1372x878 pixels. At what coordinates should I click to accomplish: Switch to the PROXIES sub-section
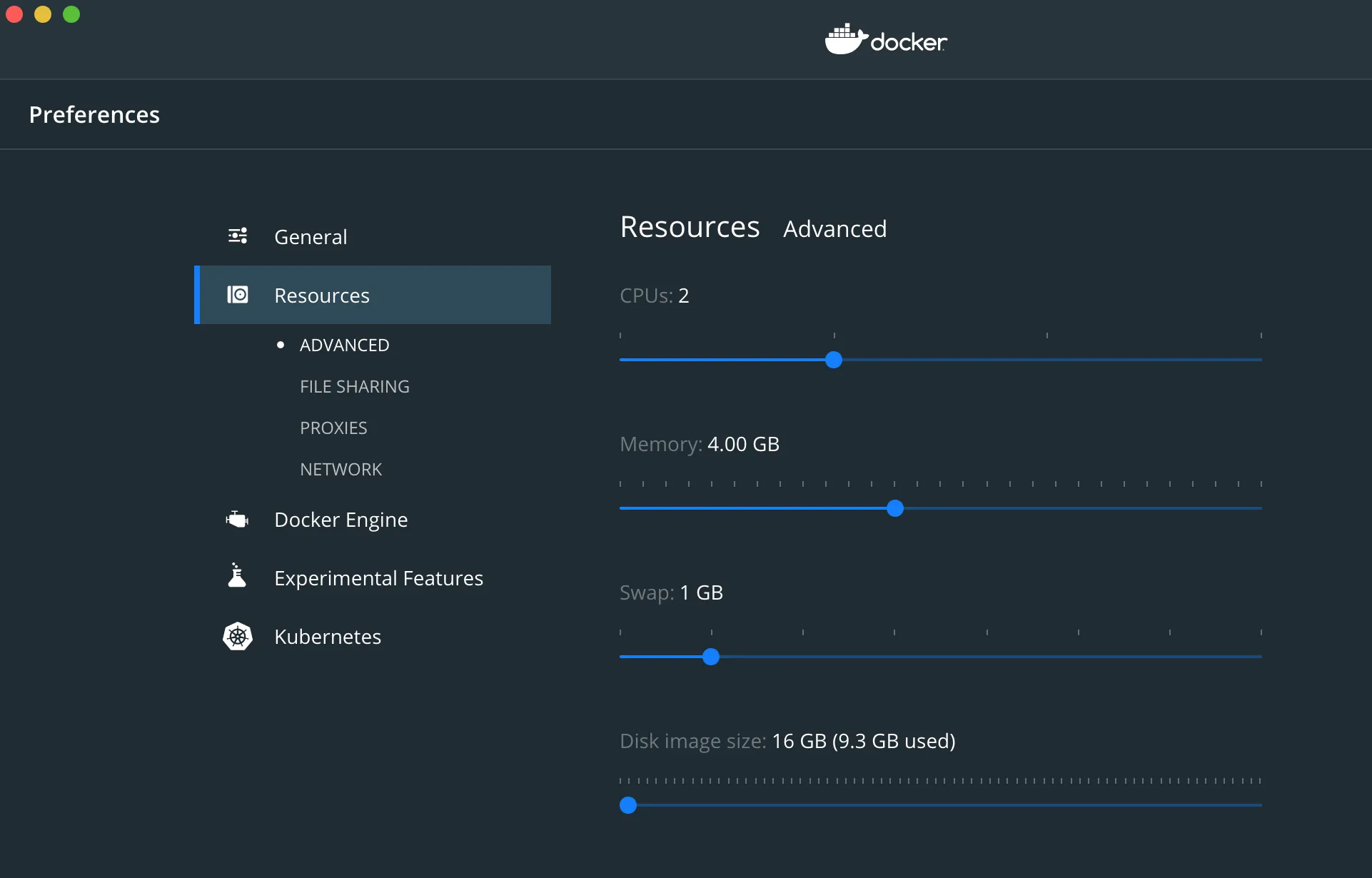tap(333, 428)
